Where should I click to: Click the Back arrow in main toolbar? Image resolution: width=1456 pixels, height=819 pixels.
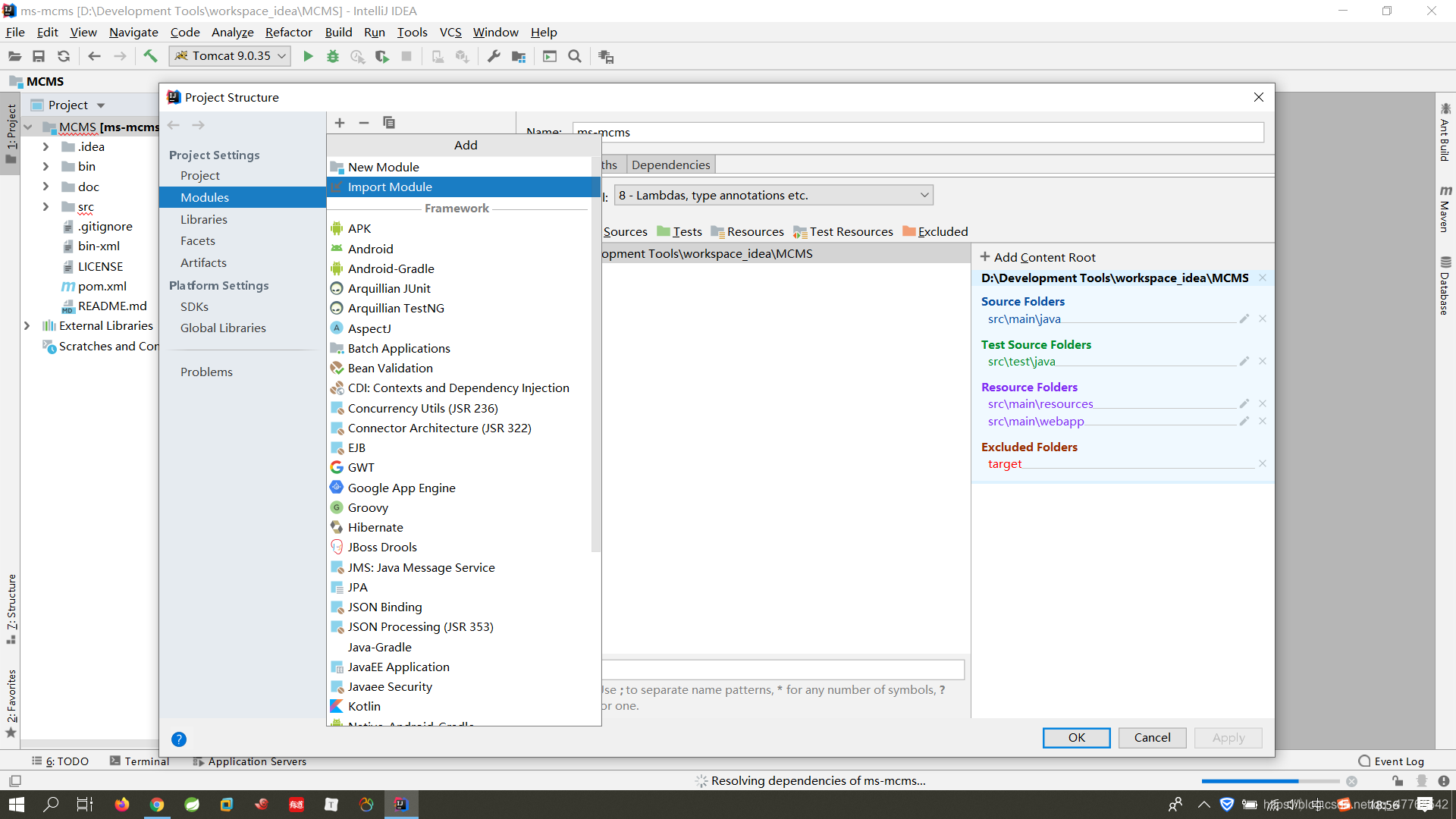94,56
